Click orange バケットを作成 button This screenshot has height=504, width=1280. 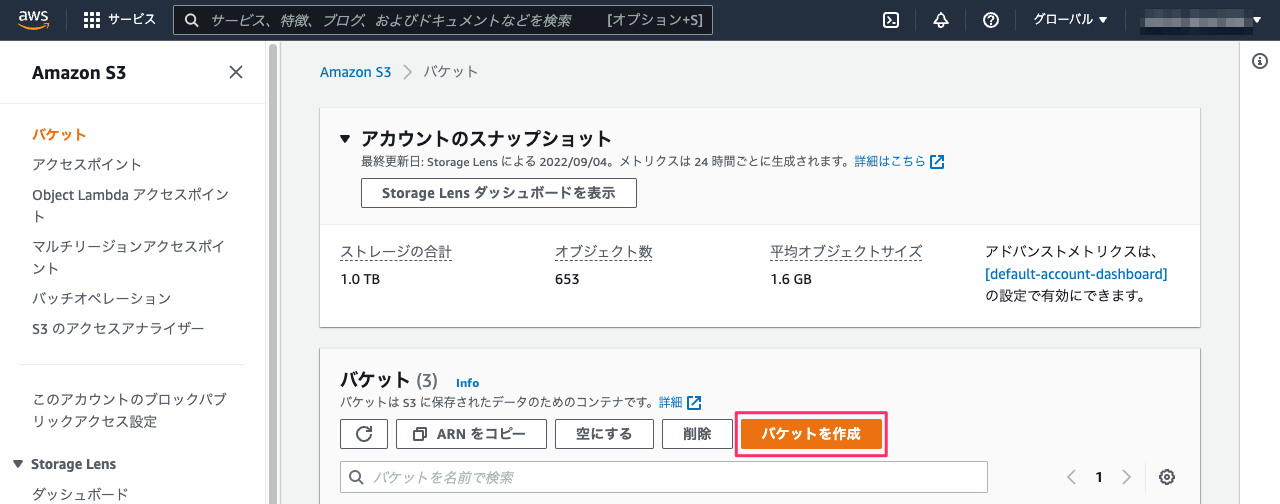811,434
